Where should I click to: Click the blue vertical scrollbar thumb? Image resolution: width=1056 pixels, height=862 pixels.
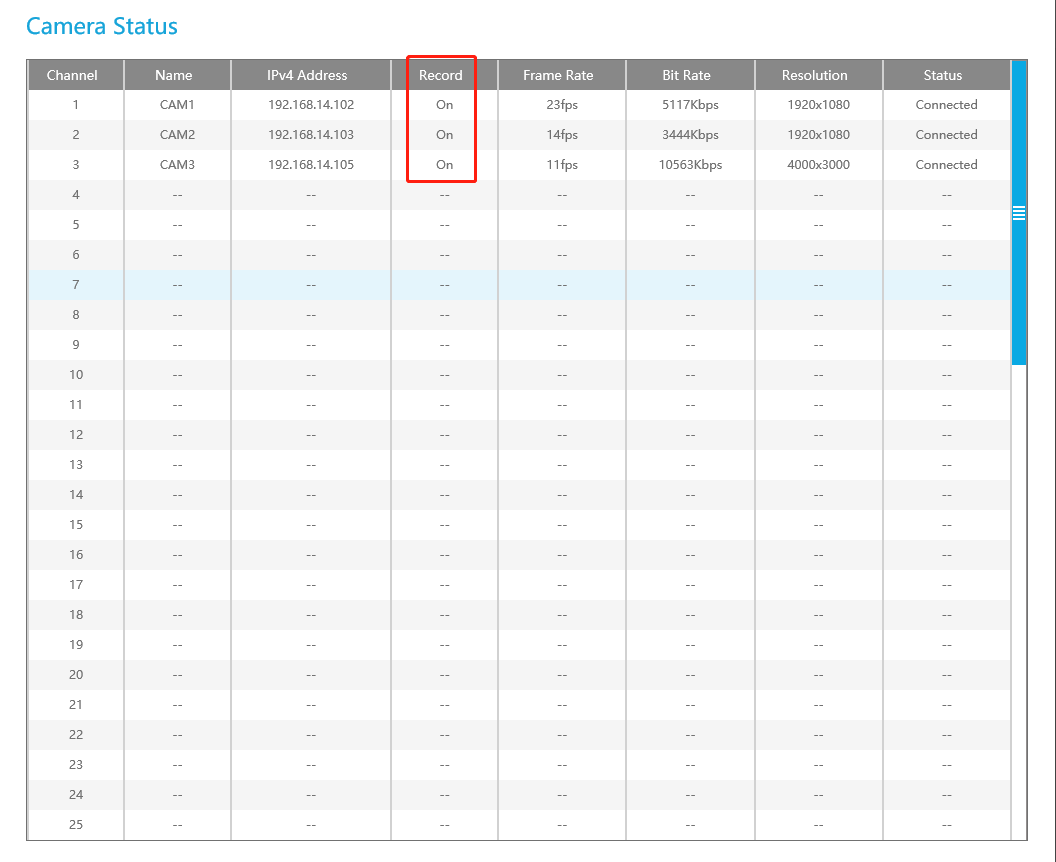[1019, 213]
